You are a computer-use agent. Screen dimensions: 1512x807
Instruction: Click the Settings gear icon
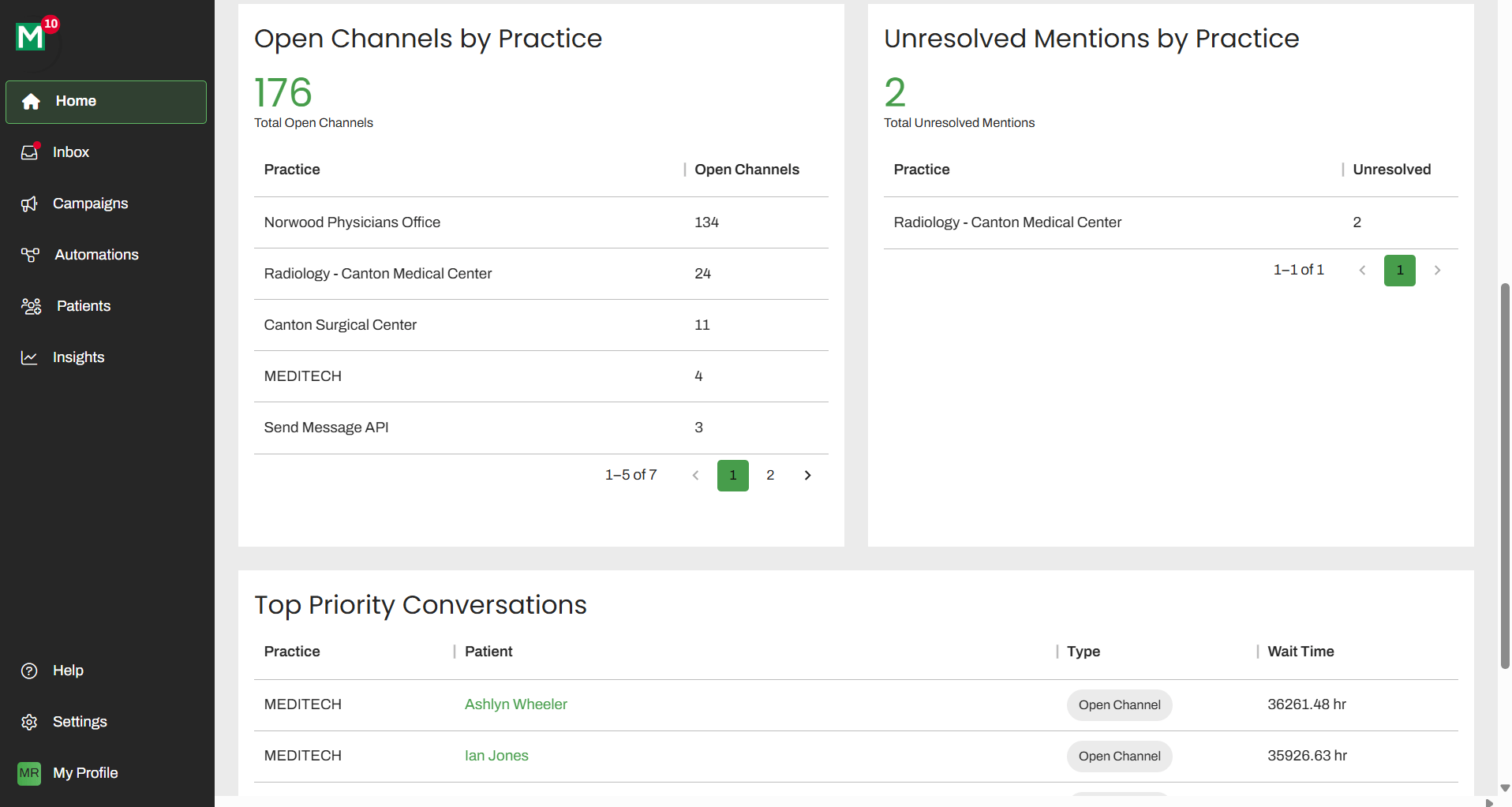(x=29, y=722)
